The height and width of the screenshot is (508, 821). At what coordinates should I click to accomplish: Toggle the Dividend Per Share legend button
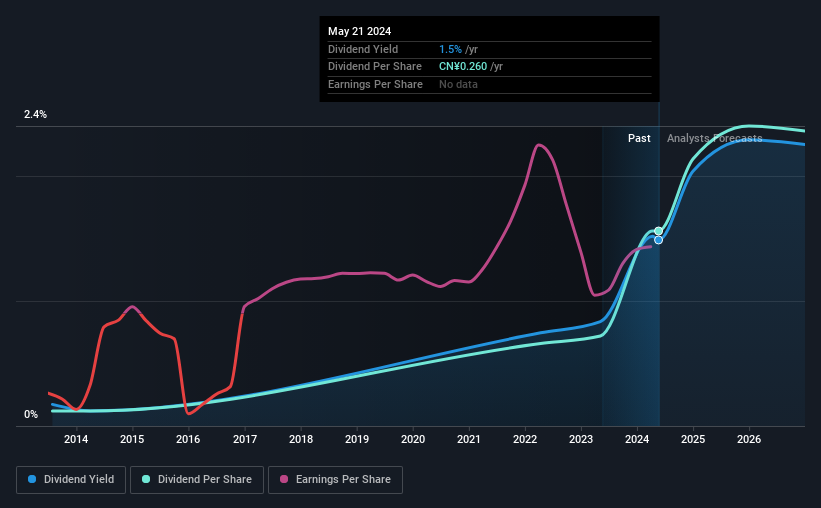(197, 480)
